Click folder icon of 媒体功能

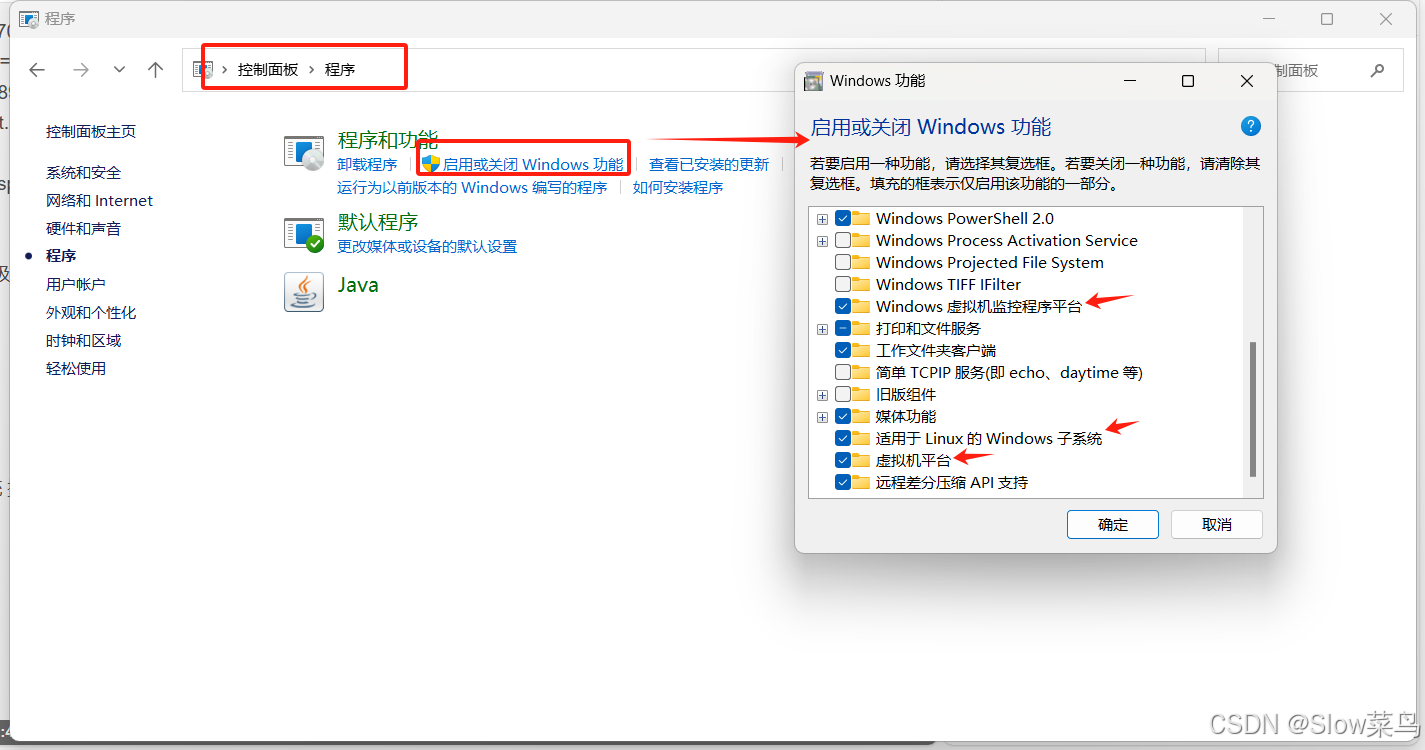861,416
